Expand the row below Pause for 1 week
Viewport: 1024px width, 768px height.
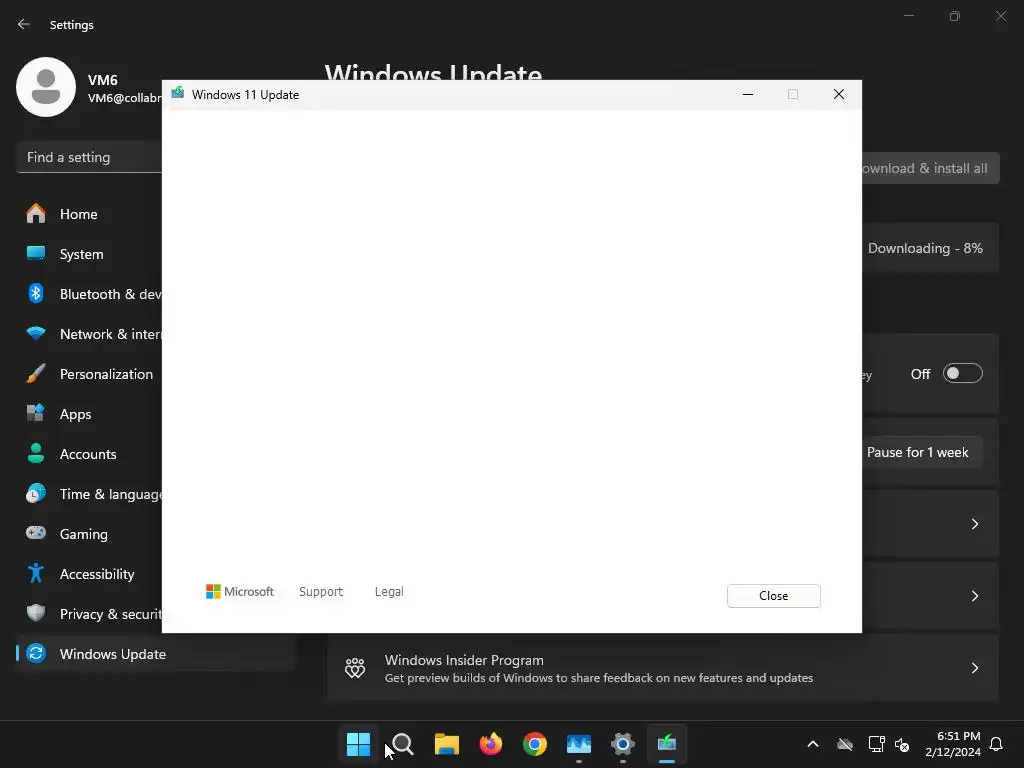(x=974, y=524)
